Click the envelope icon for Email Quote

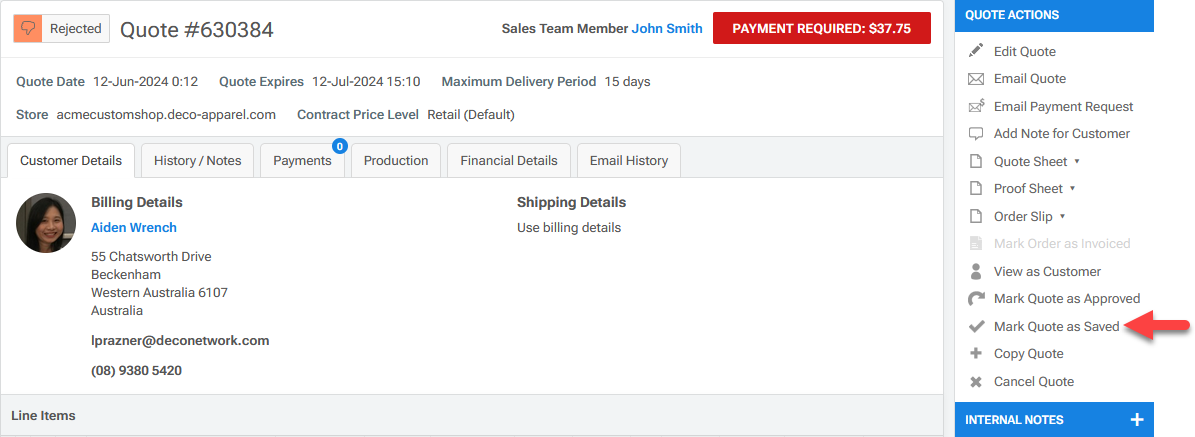coord(976,79)
